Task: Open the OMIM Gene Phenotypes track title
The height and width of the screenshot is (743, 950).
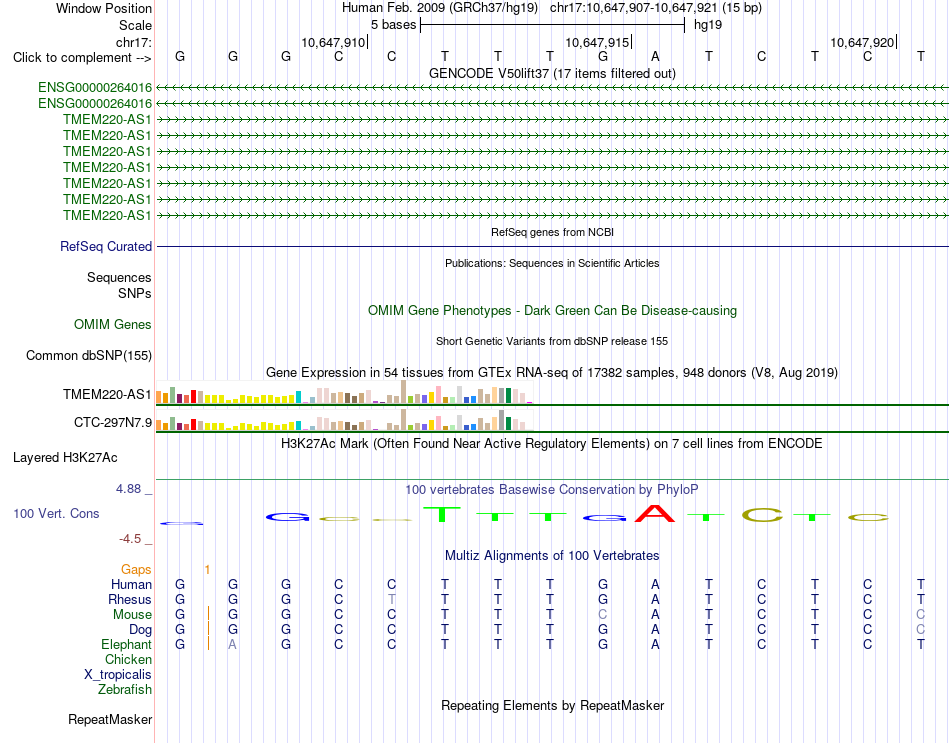Action: pos(552,310)
